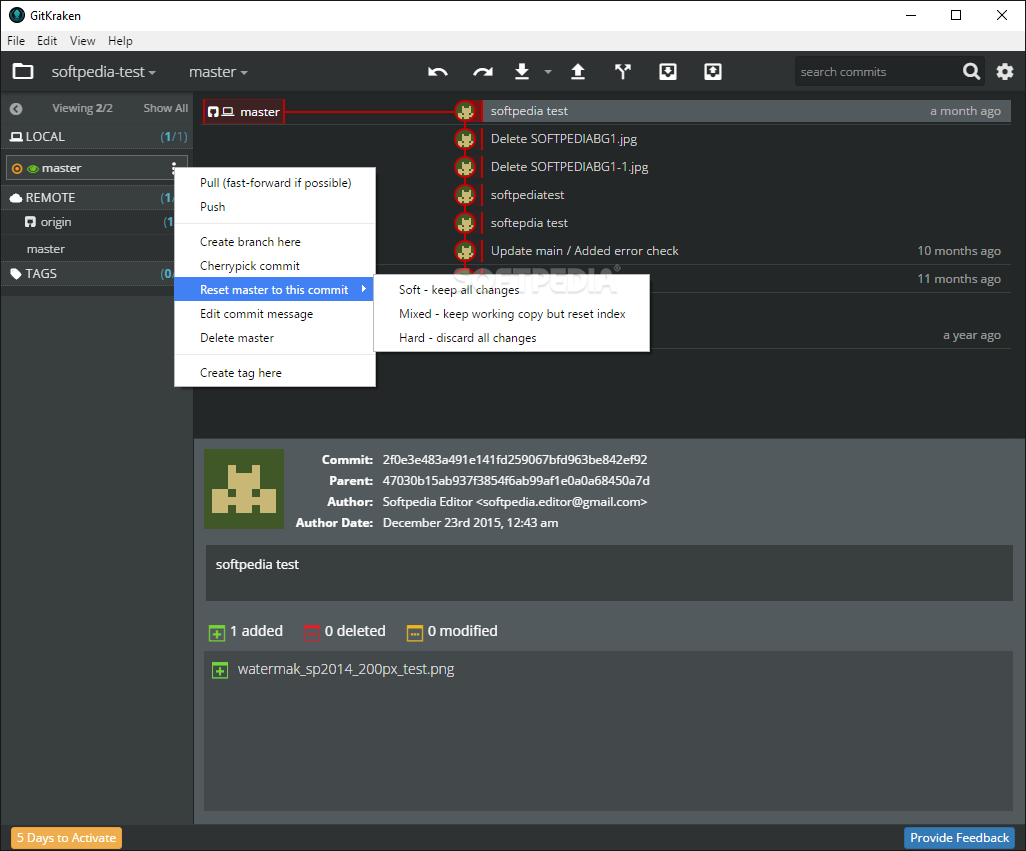Image resolution: width=1026 pixels, height=851 pixels.
Task: Click the green '1 added' icon
Action: (217, 633)
